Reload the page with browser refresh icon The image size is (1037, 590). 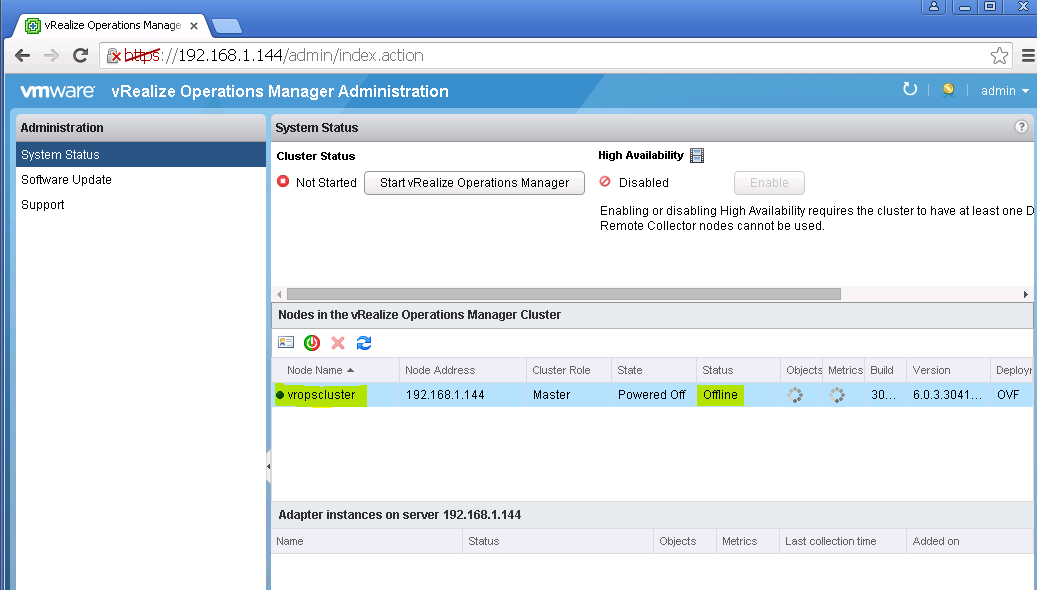pyautogui.click(x=81, y=56)
